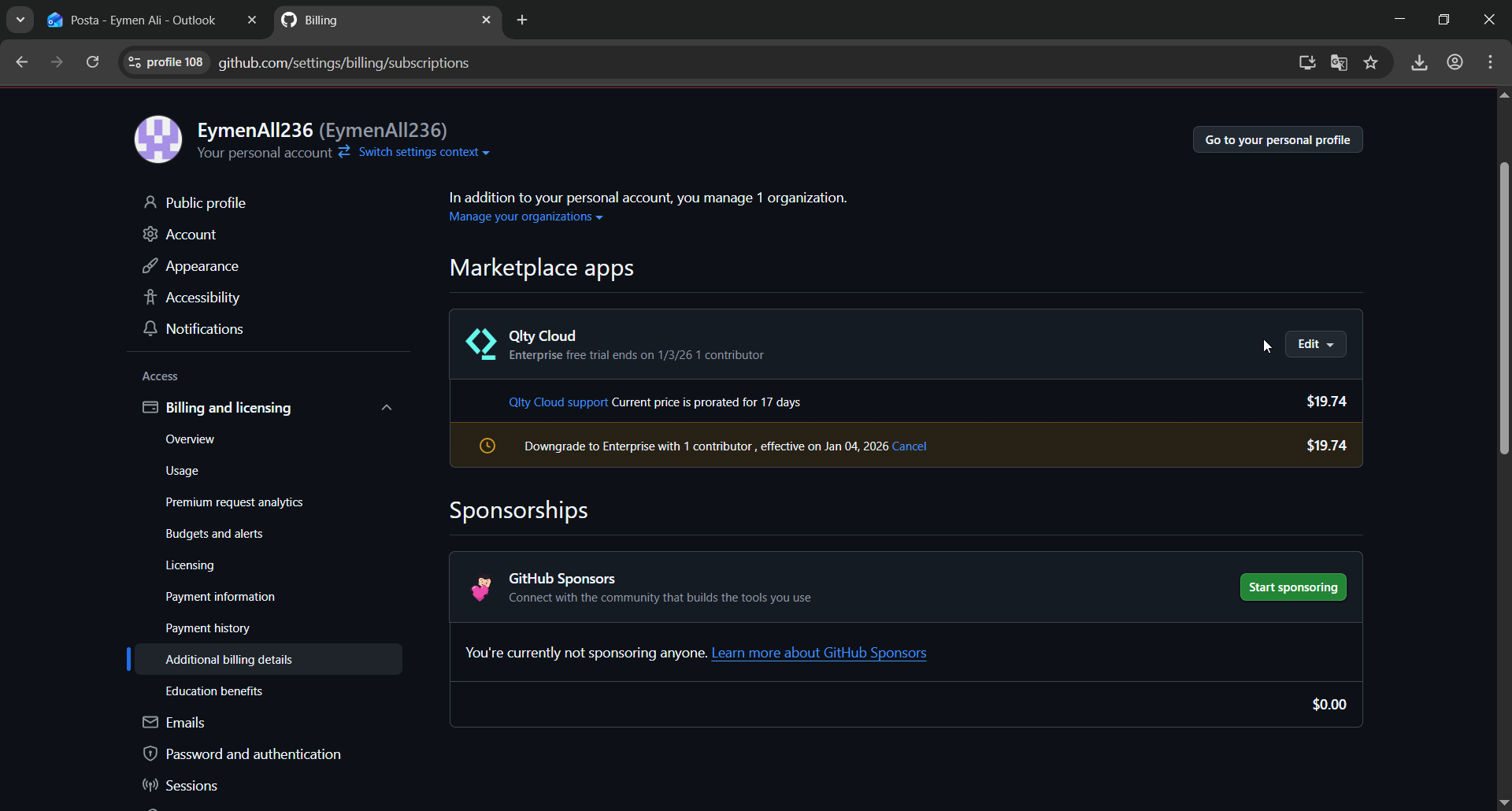Image resolution: width=1512 pixels, height=811 pixels.
Task: Bookmark this page with the star
Action: [x=1371, y=62]
